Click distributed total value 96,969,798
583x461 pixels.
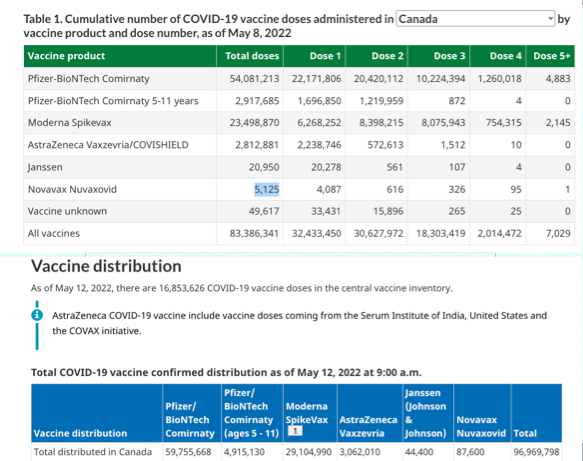pos(536,452)
